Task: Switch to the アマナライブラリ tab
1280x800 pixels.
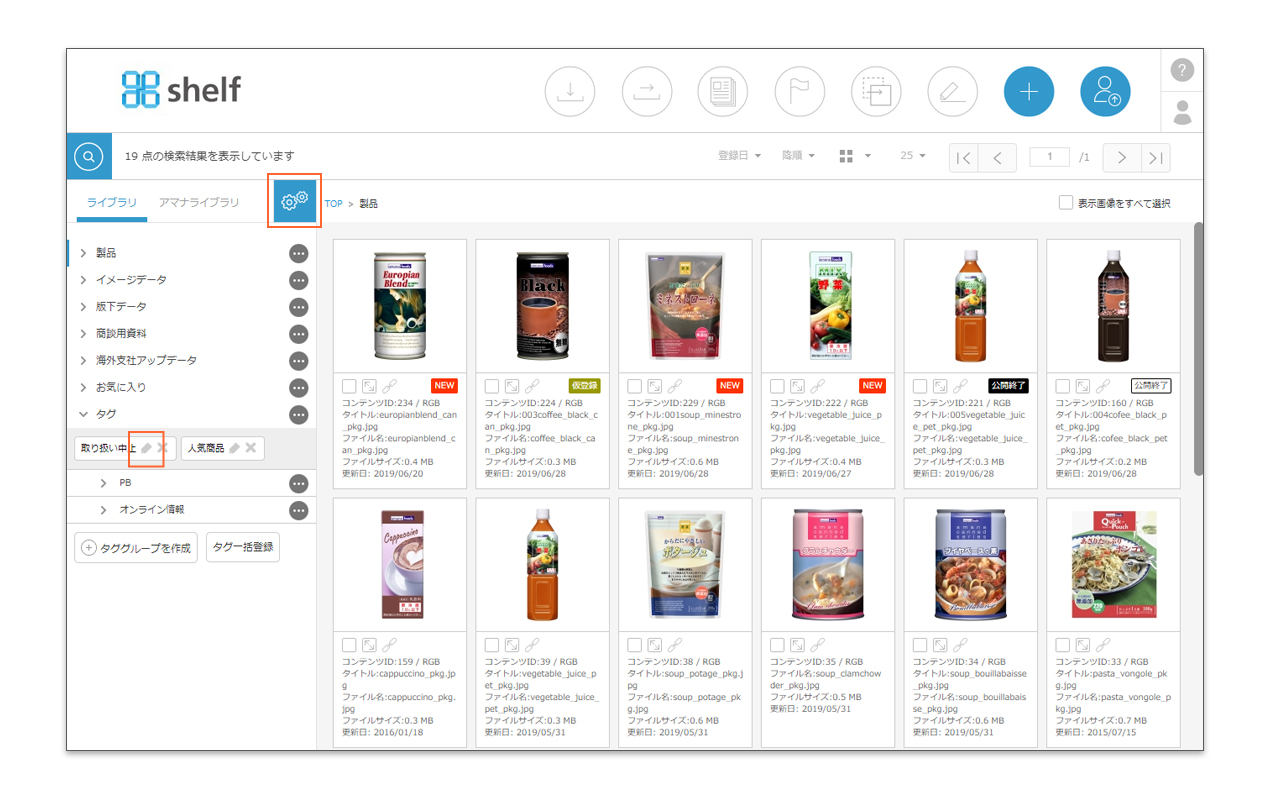Action: (x=199, y=203)
